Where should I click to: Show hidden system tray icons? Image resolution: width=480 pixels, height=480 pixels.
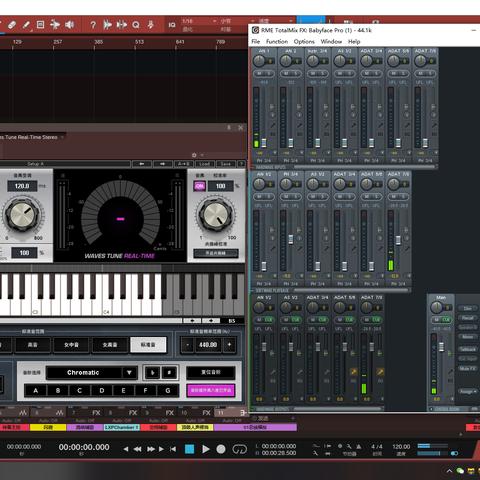(449, 471)
